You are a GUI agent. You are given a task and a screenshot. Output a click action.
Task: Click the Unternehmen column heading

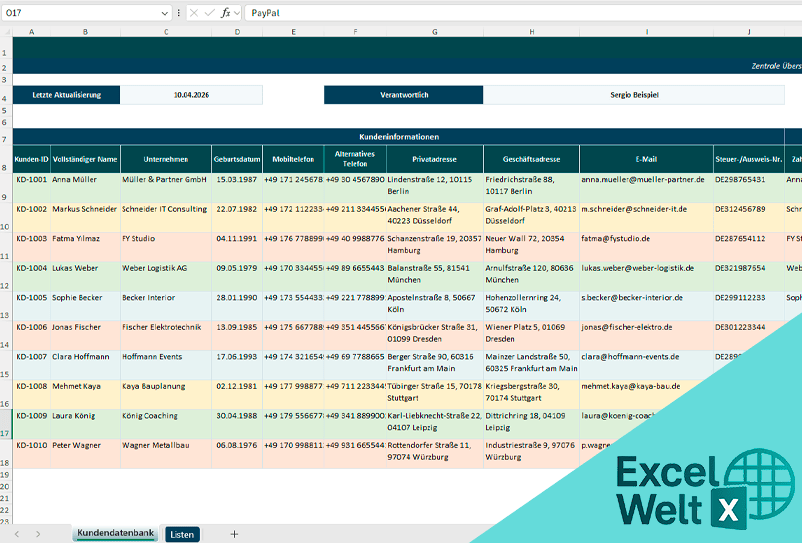166,159
